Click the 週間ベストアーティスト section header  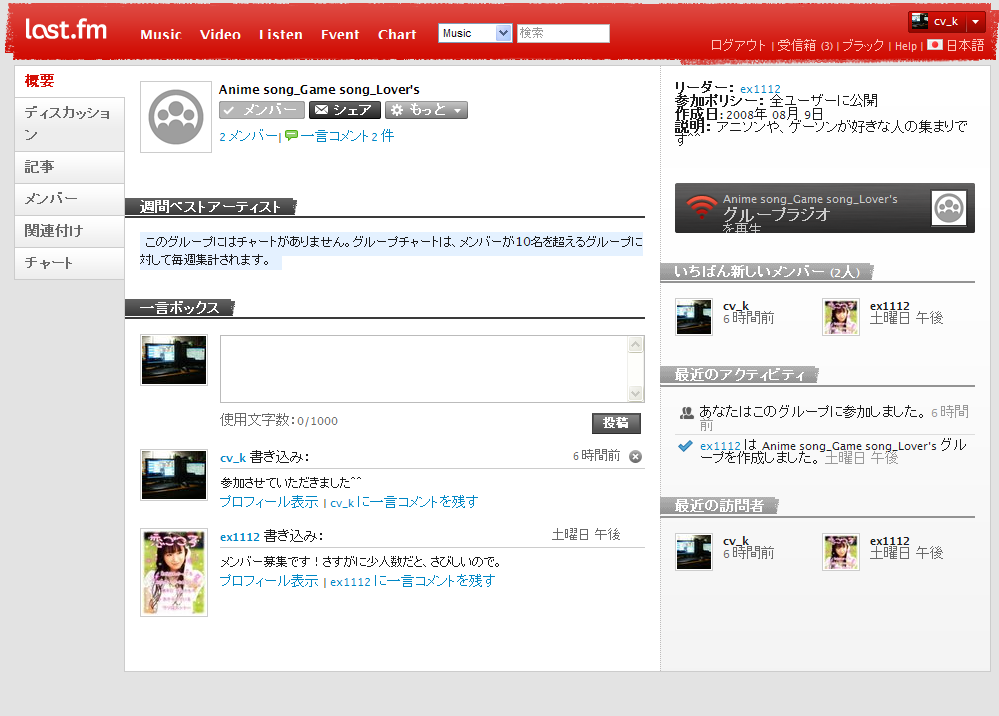tap(210, 207)
